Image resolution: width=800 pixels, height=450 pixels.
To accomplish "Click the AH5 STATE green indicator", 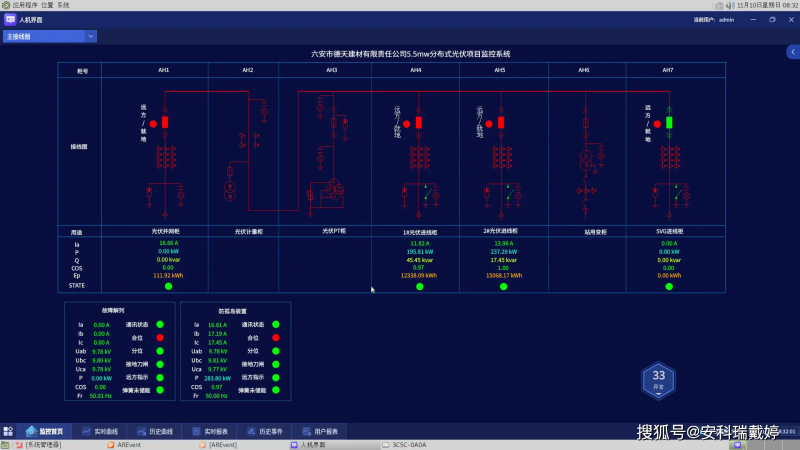I will (x=504, y=287).
